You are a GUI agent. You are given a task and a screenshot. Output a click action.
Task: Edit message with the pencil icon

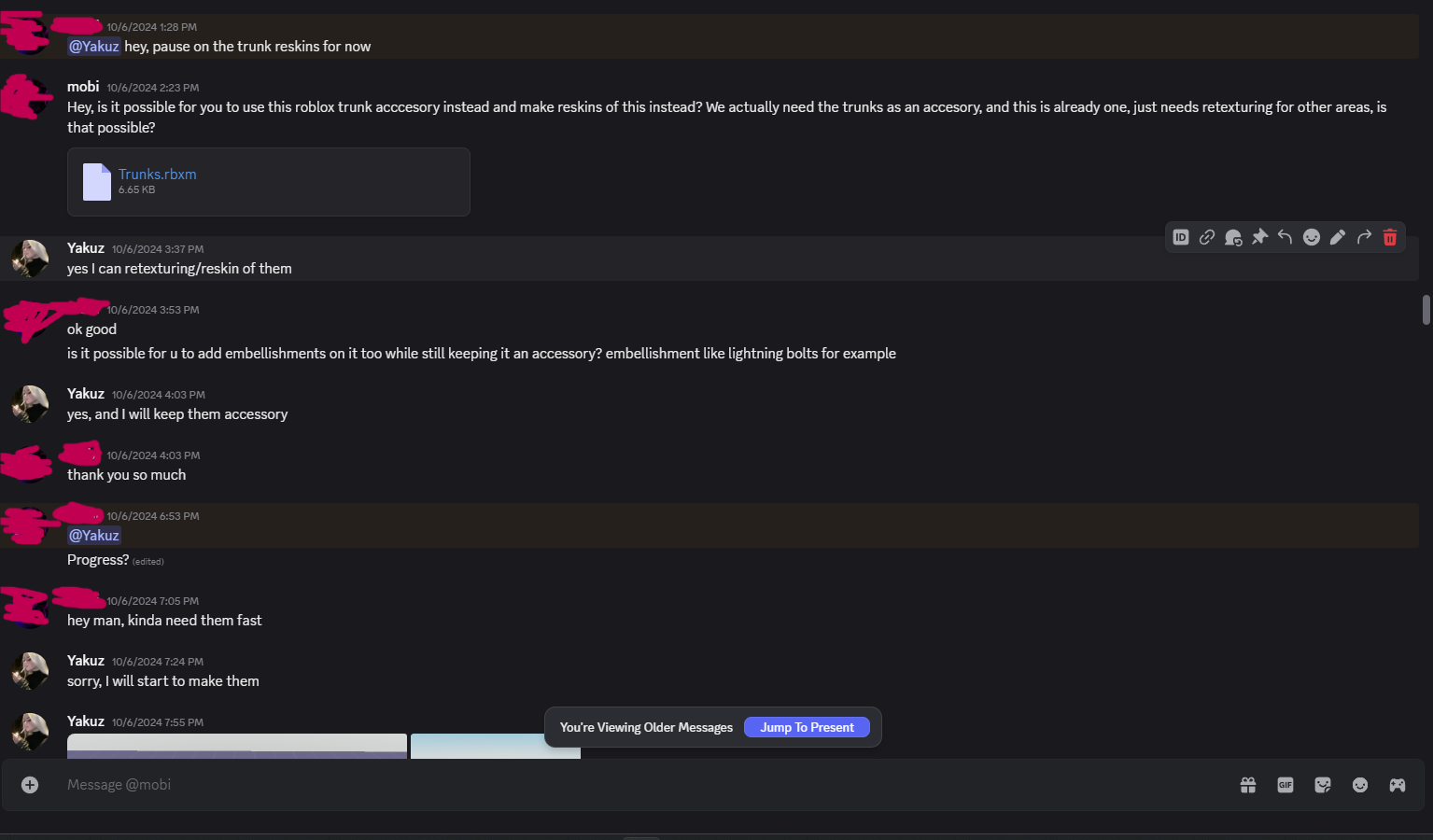pos(1338,237)
